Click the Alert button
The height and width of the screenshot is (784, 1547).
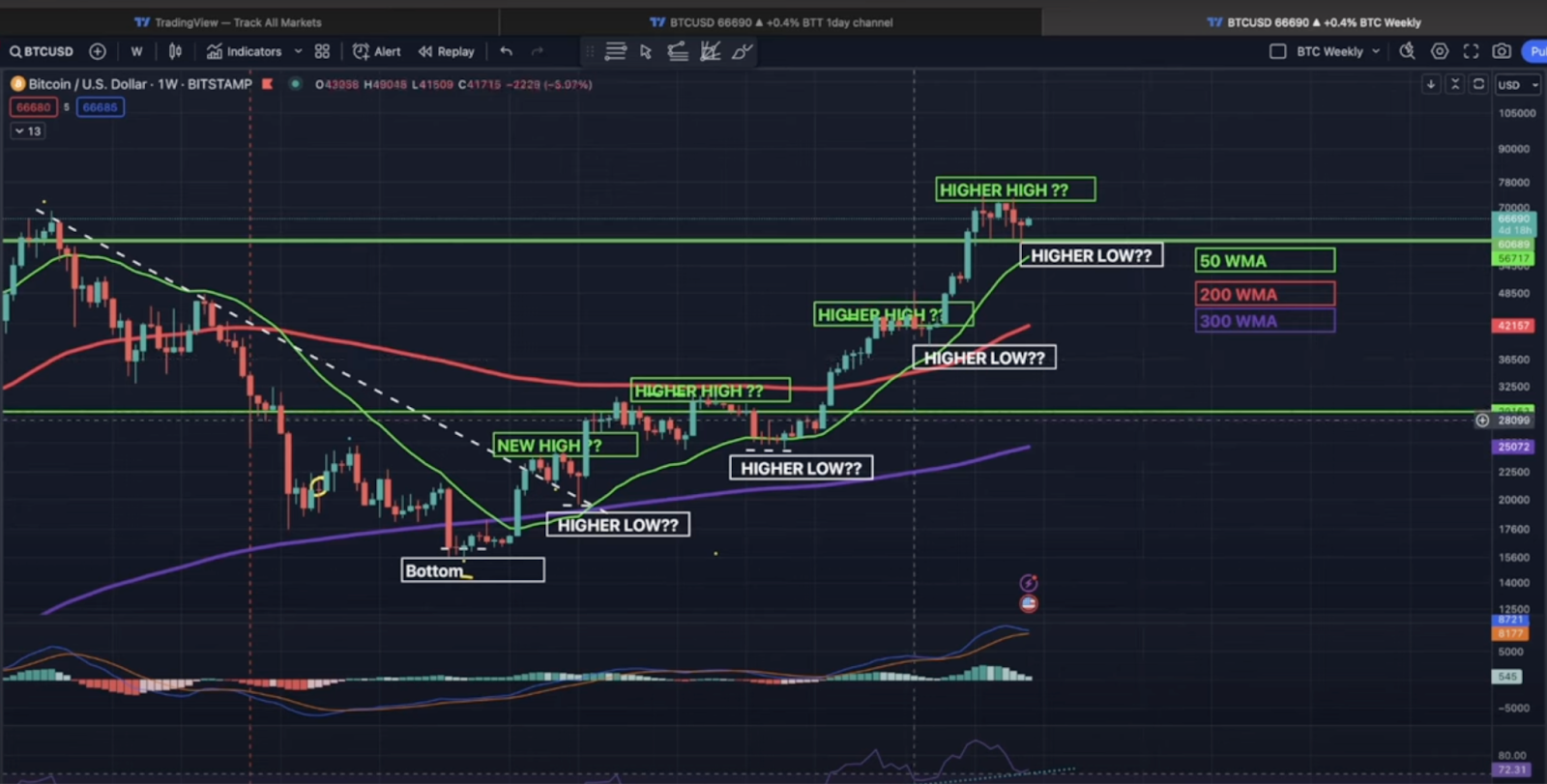tap(376, 51)
